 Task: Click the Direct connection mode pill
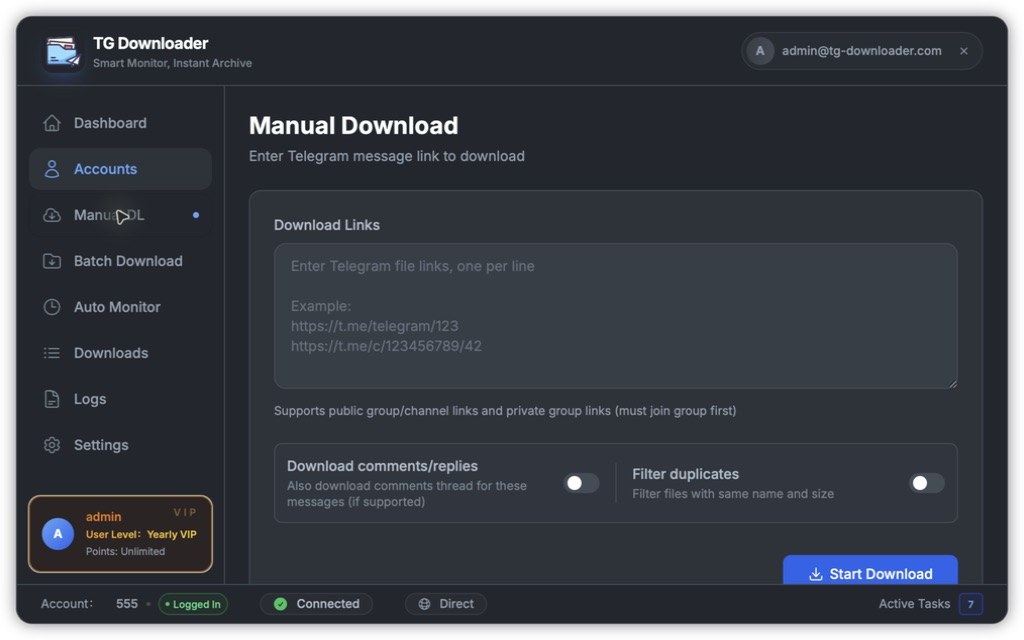[446, 604]
